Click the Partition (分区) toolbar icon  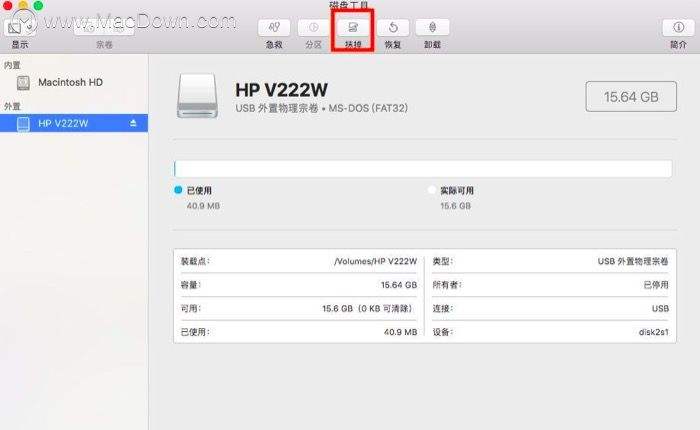(313, 28)
